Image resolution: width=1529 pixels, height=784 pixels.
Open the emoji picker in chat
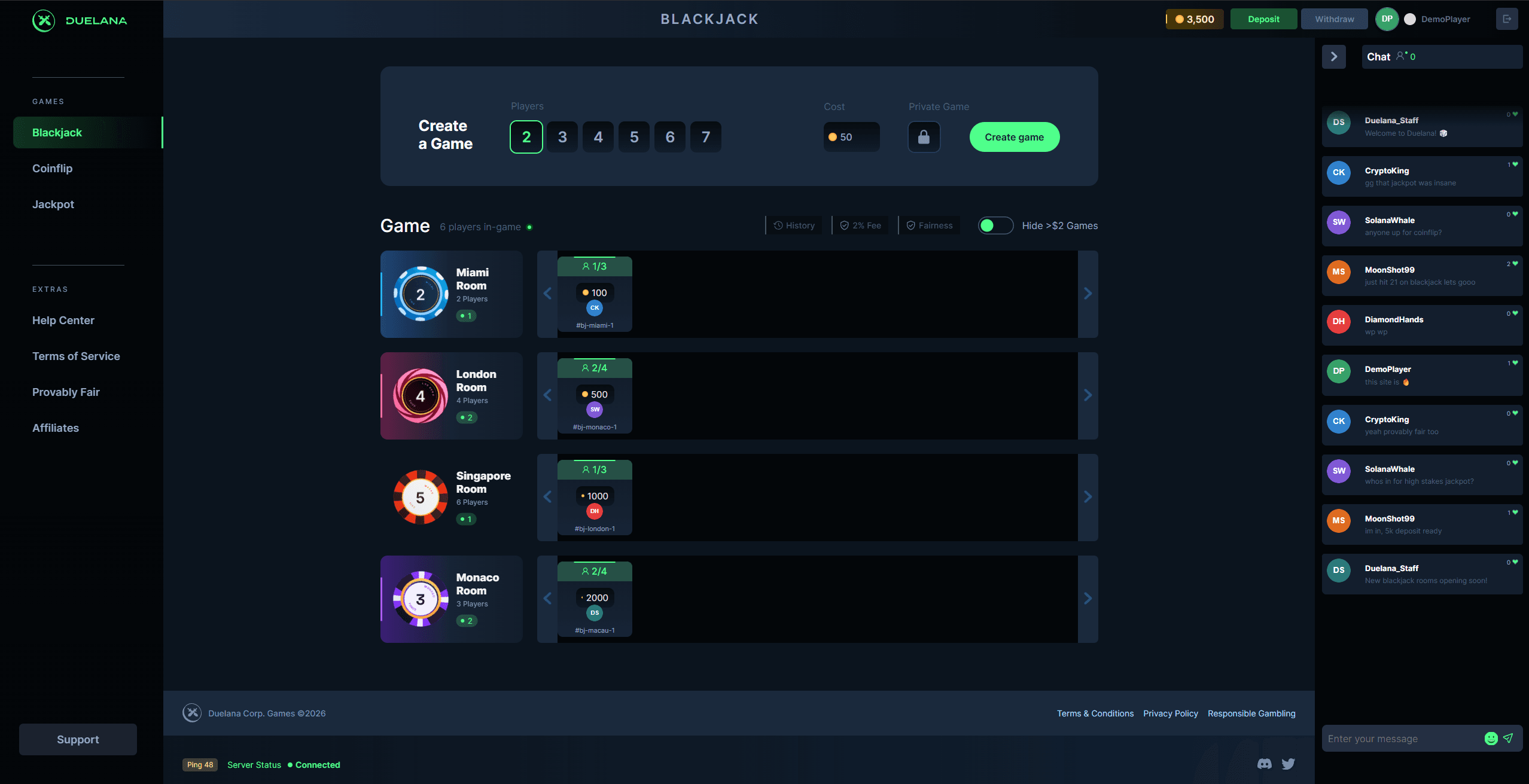[1491, 739]
